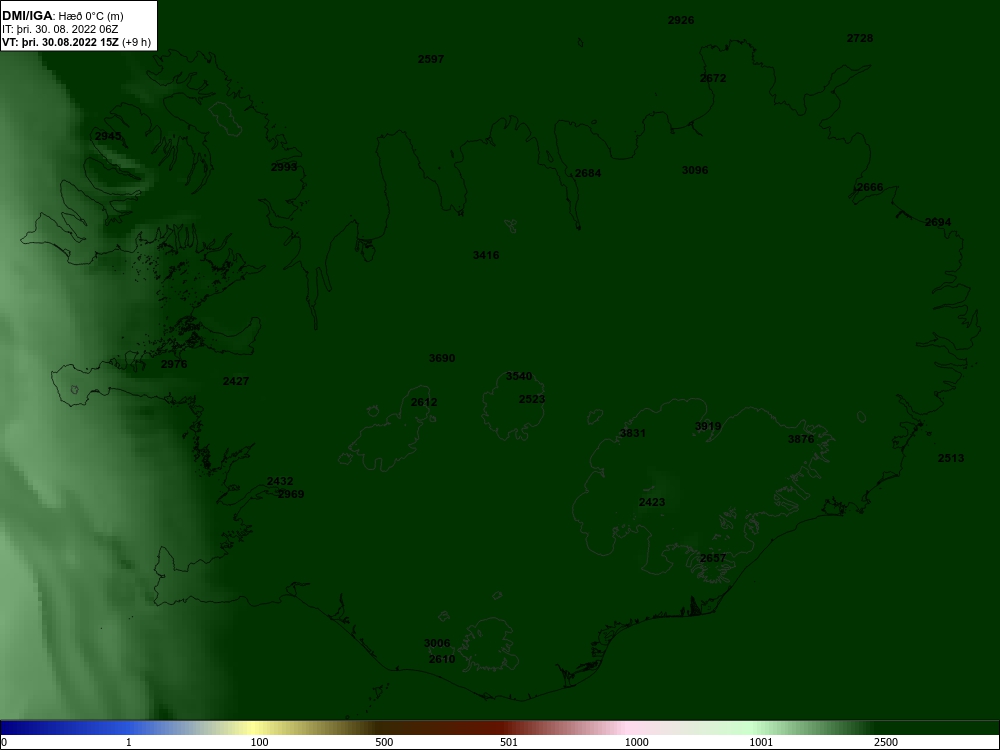The height and width of the screenshot is (750, 1000).
Task: Select the 3416 height value
Action: (486, 256)
